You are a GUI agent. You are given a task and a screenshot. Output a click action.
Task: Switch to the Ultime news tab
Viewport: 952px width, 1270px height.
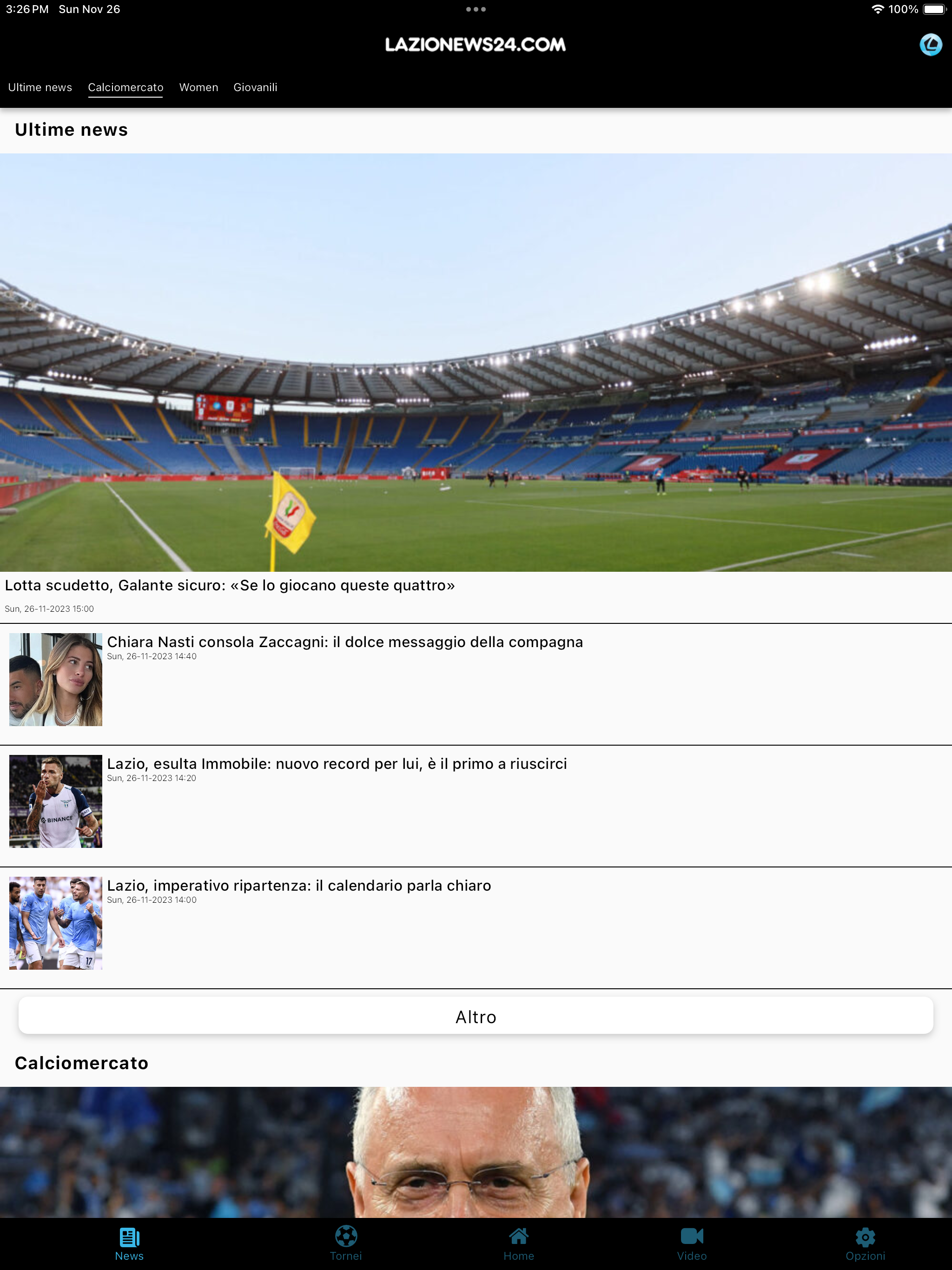coord(40,87)
